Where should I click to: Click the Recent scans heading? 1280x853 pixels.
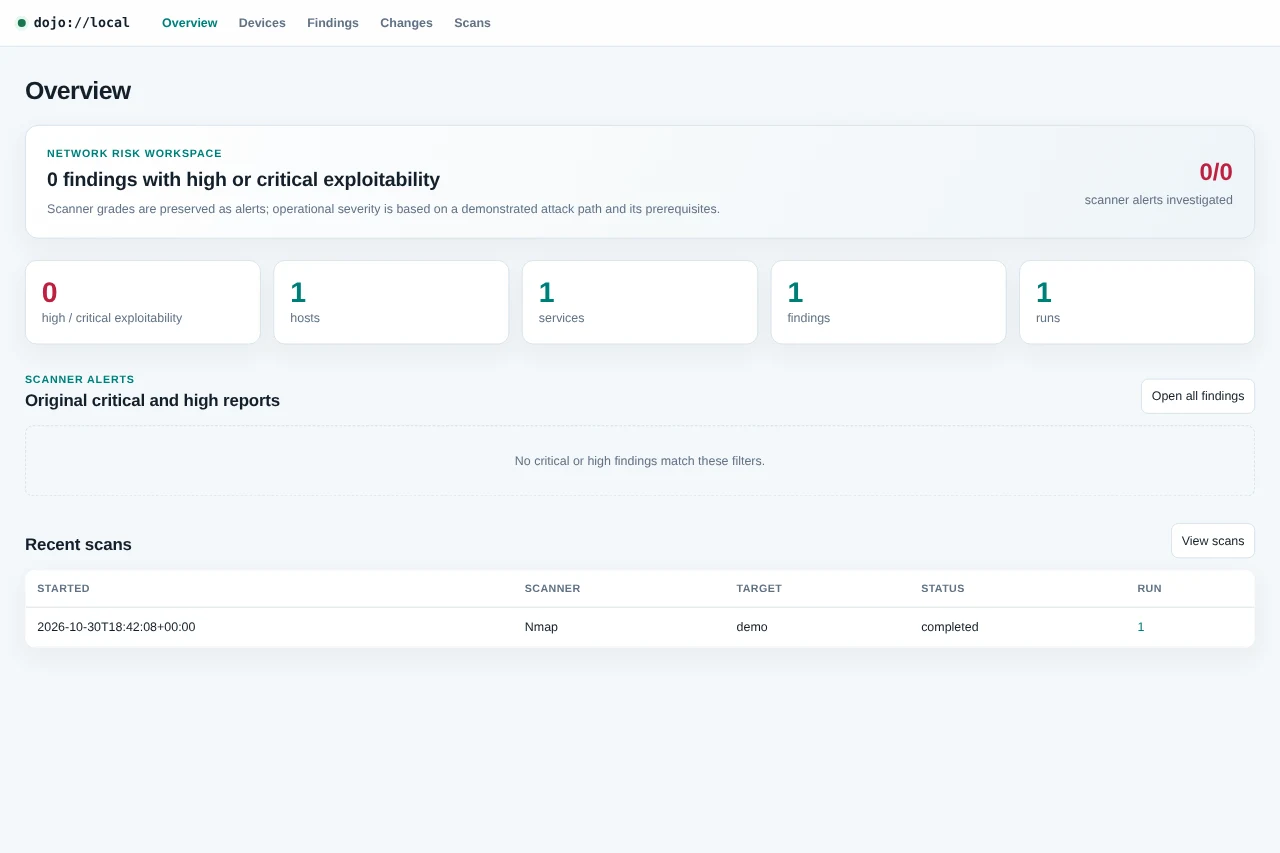pos(78,545)
